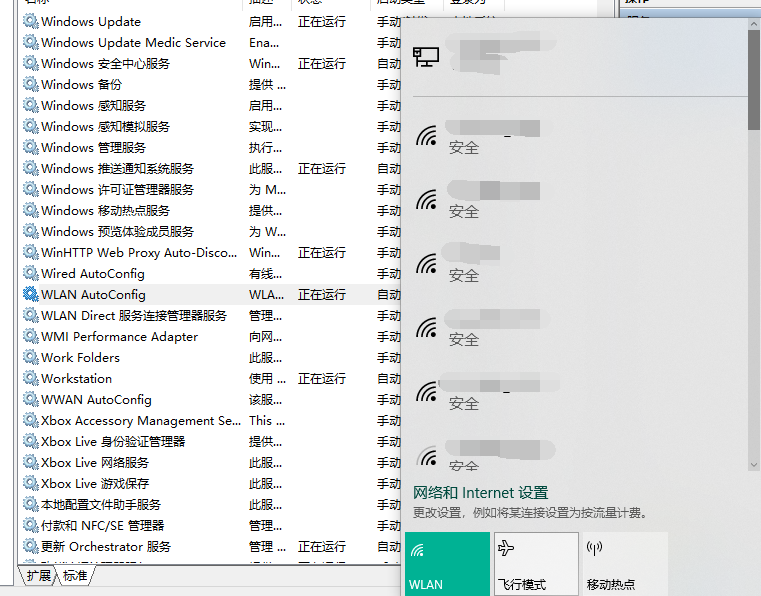
Task: Click gear icon of Windows 许可证管理器服务
Action: [31, 189]
